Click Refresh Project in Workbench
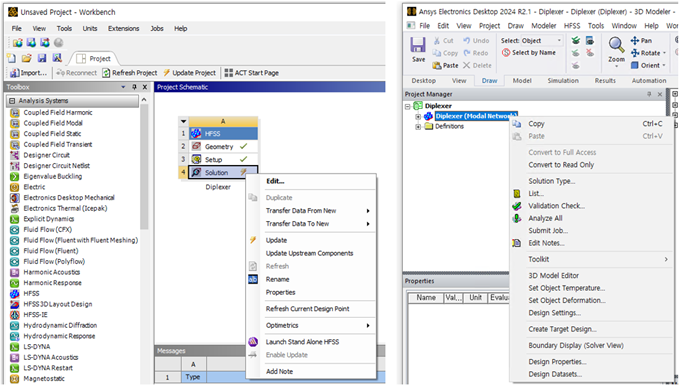685x390 pixels. point(130,73)
